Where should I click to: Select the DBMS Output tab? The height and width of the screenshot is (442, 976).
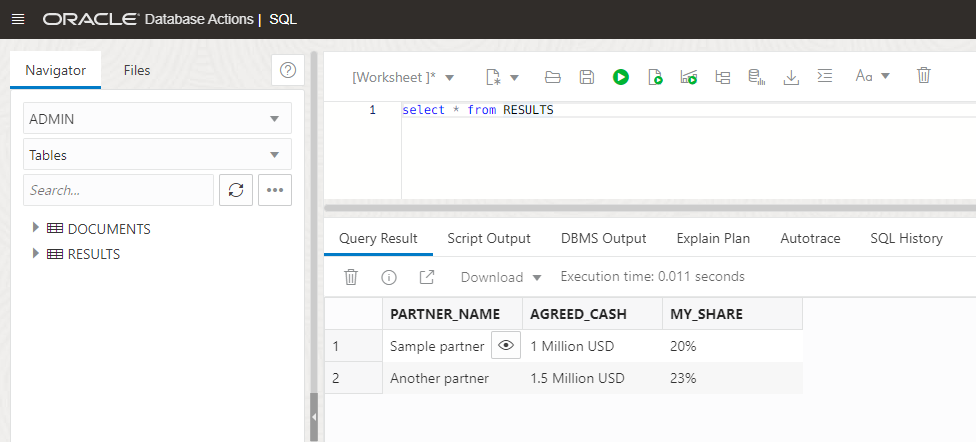tap(603, 238)
